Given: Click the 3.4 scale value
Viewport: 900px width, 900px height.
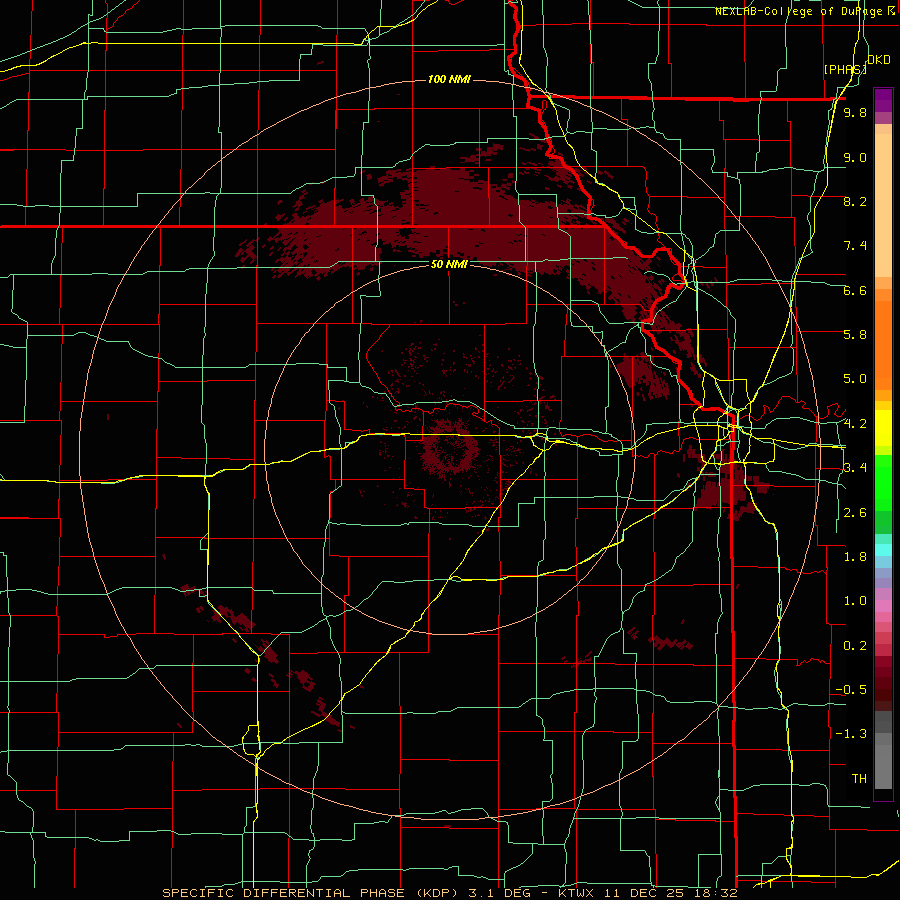Looking at the screenshot, I should tap(855, 468).
